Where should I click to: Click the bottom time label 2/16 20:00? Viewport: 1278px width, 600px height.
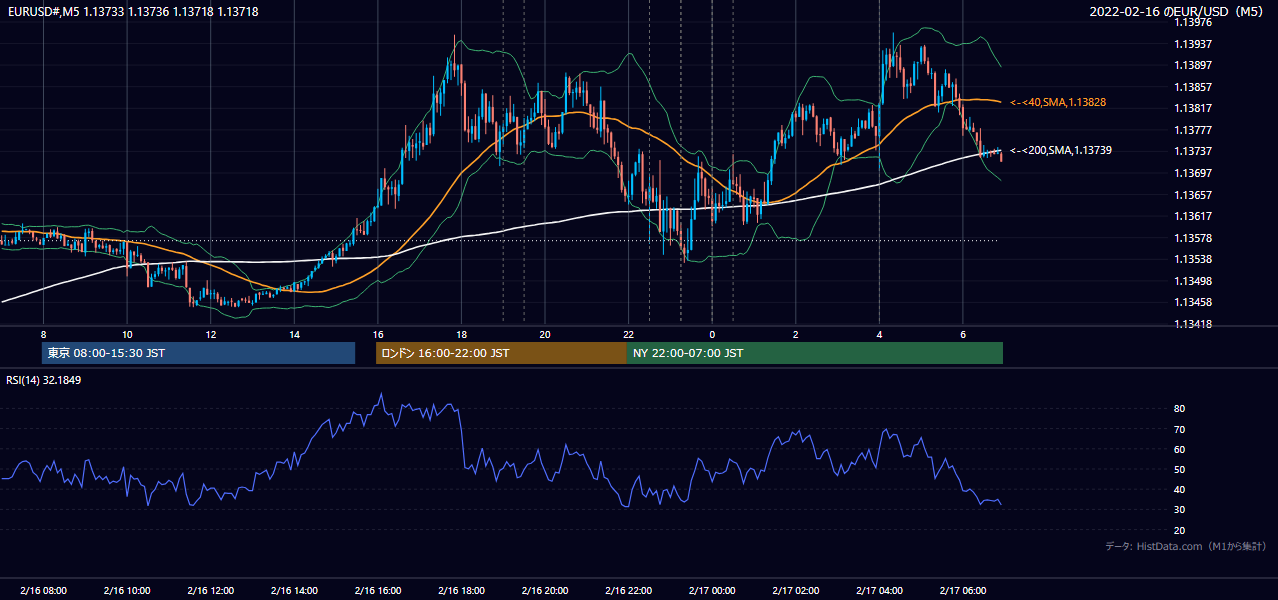click(x=545, y=590)
